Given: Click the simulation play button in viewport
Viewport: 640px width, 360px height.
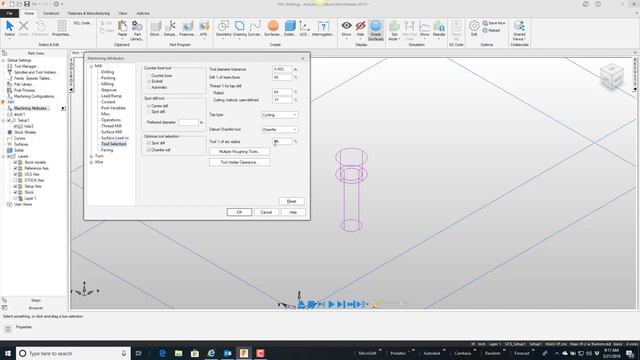Looking at the screenshot, I should pyautogui.click(x=331, y=304).
